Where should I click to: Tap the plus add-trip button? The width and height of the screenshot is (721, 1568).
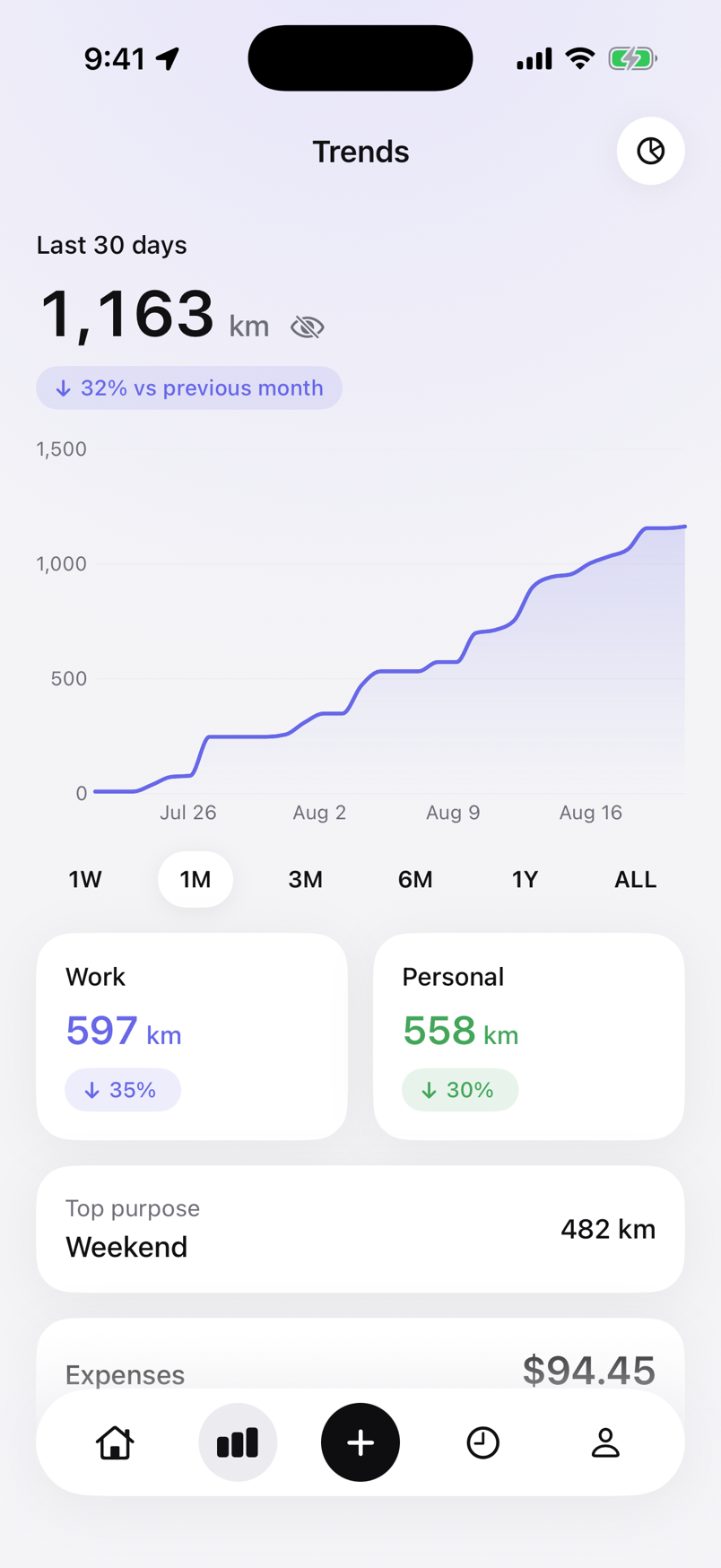[360, 1442]
